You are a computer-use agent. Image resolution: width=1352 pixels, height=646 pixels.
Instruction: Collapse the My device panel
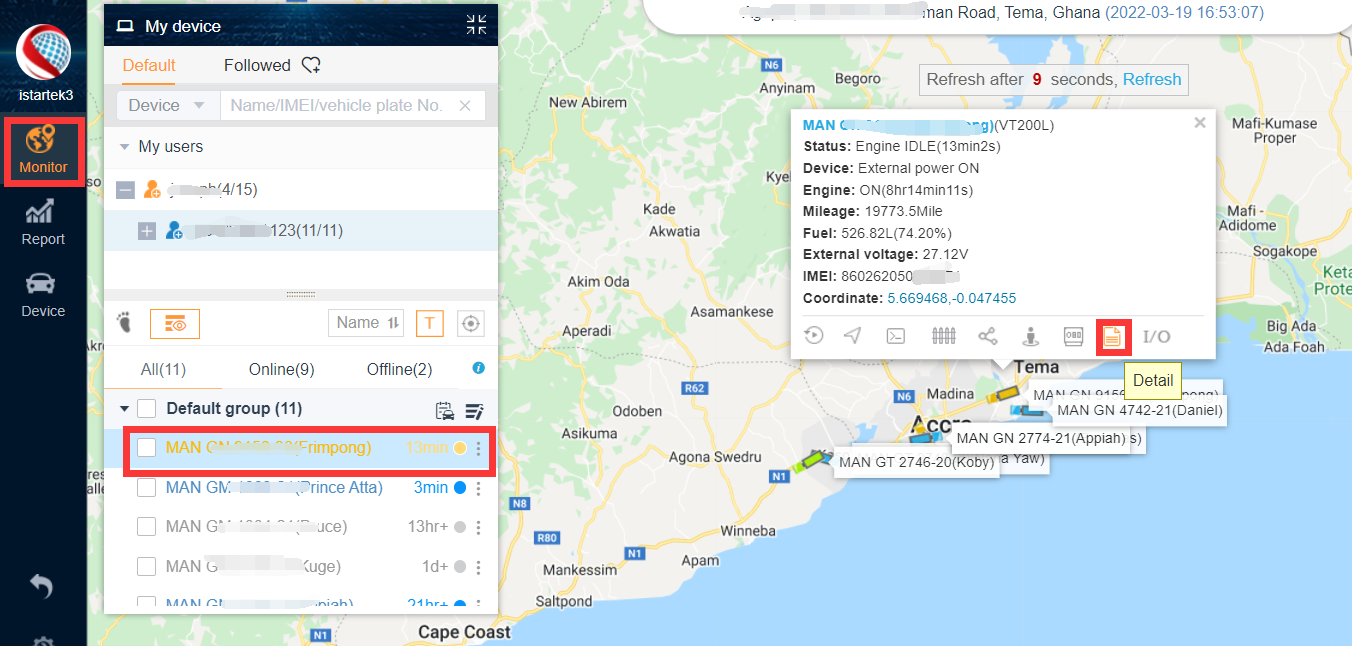pyautogui.click(x=476, y=26)
